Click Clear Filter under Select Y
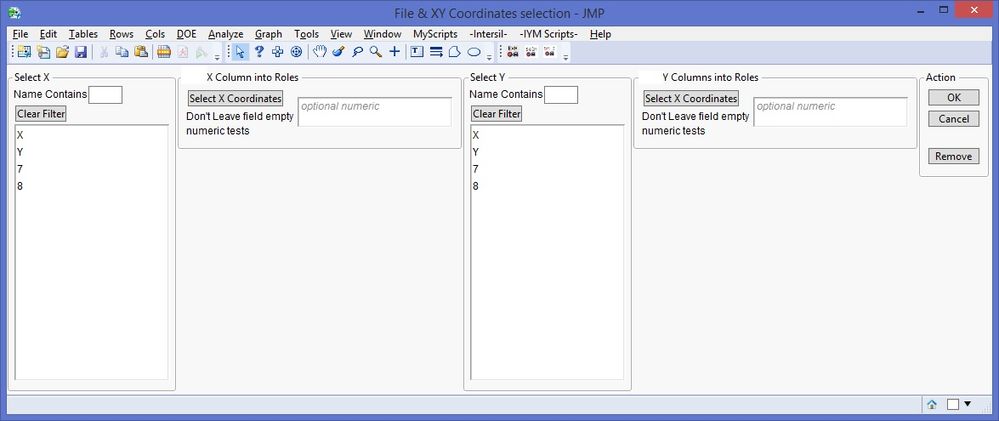The width and height of the screenshot is (999, 421). tap(496, 114)
